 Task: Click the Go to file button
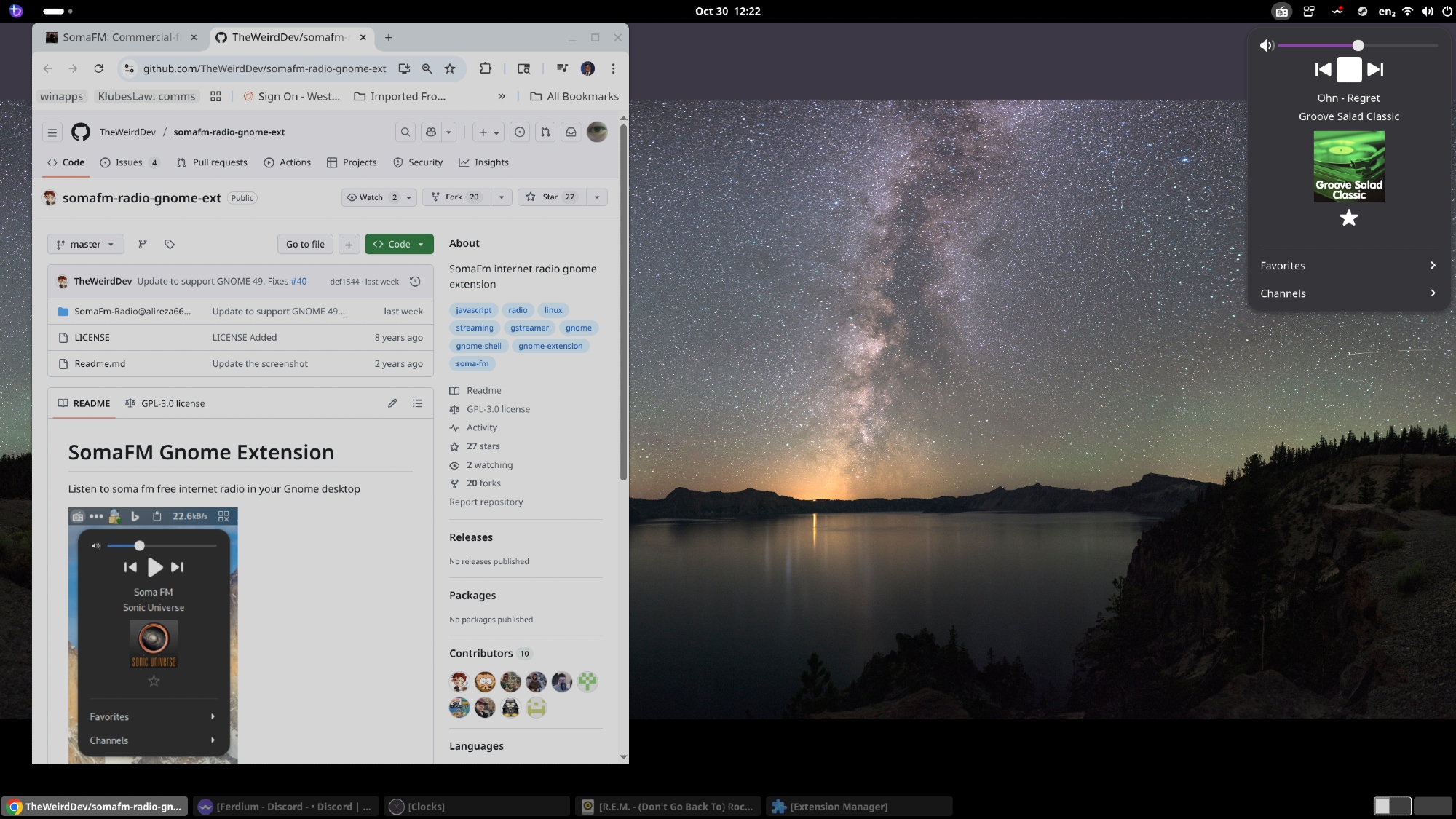tap(305, 245)
